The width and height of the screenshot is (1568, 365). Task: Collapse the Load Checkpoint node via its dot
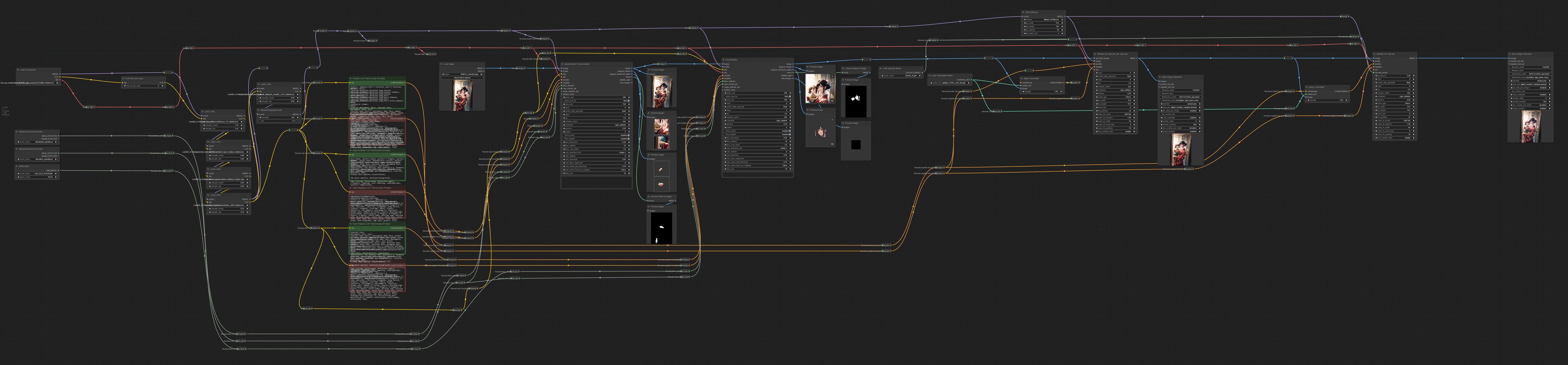[18, 70]
